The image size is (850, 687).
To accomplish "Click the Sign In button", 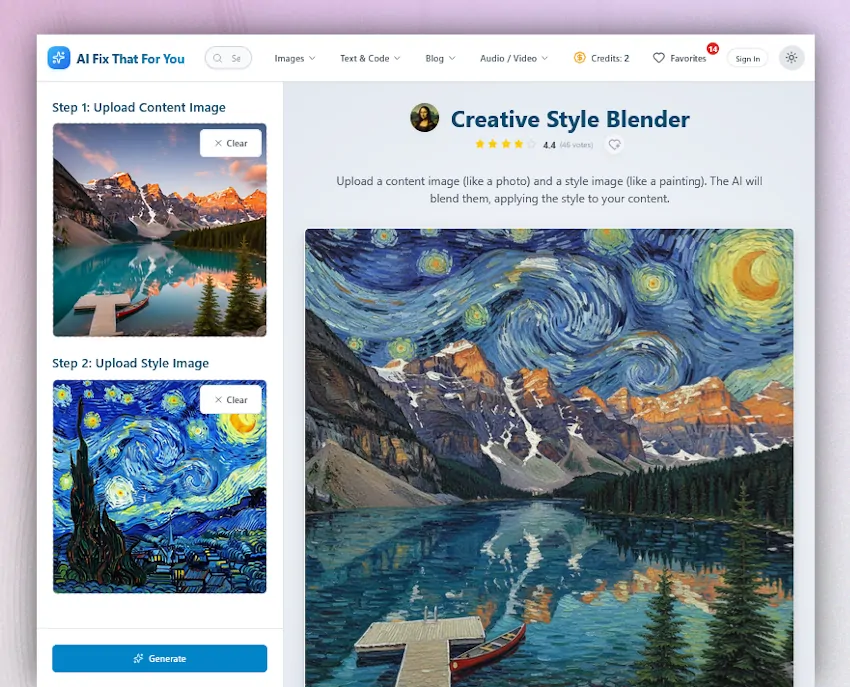I will point(748,59).
